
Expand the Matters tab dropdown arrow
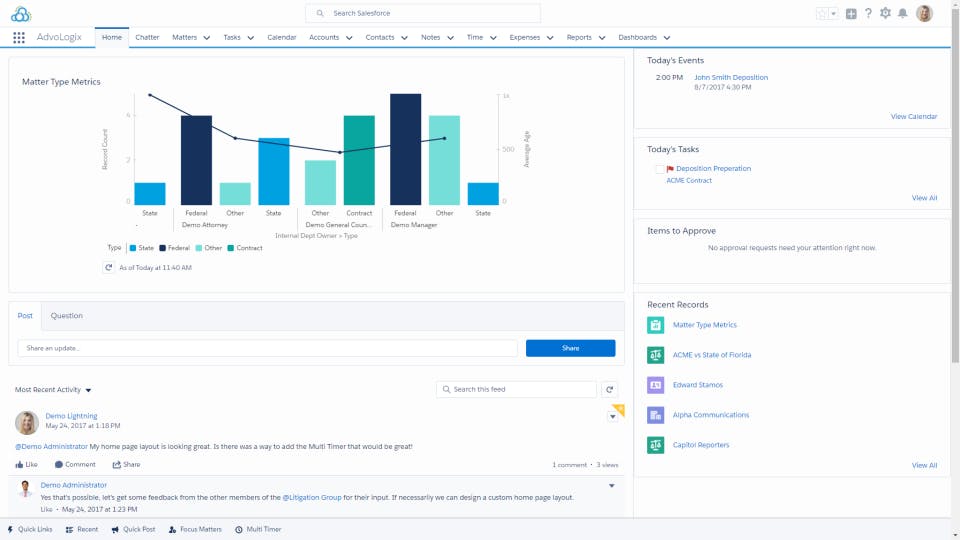tap(206, 38)
